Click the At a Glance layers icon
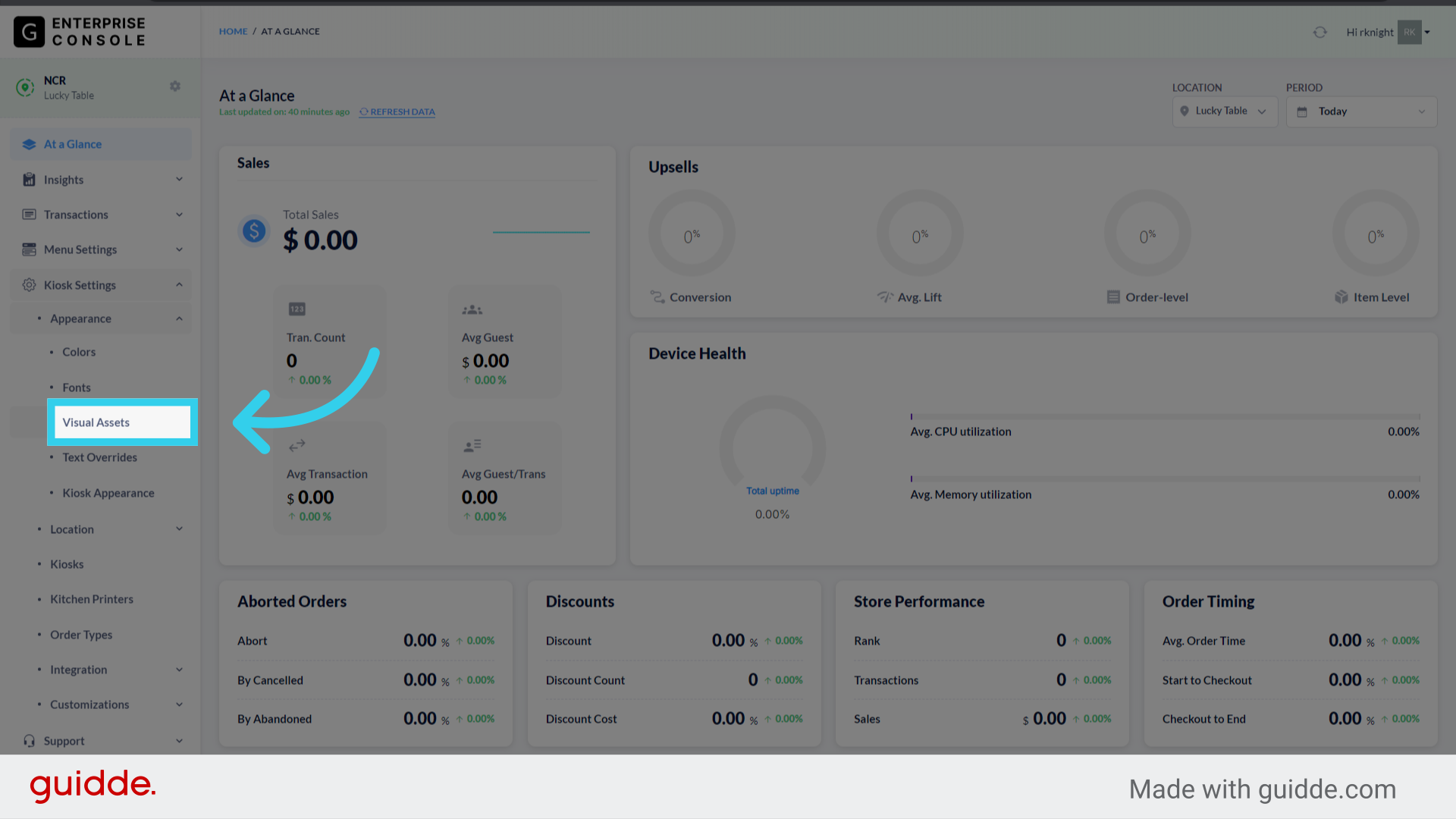The width and height of the screenshot is (1456, 819). coord(29,144)
